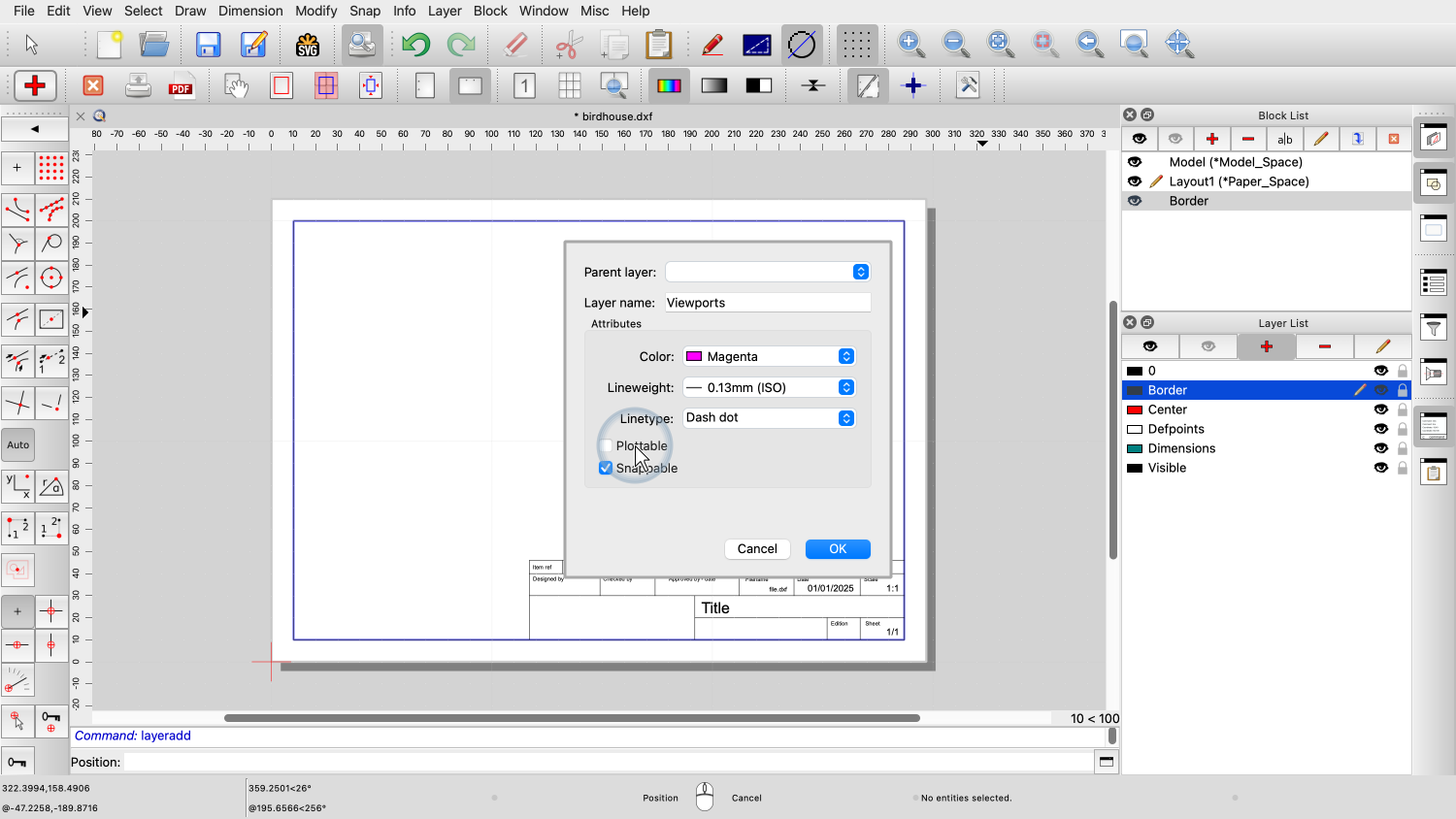
Task: Click the Export as SVG toolbar icon
Action: (x=308, y=45)
